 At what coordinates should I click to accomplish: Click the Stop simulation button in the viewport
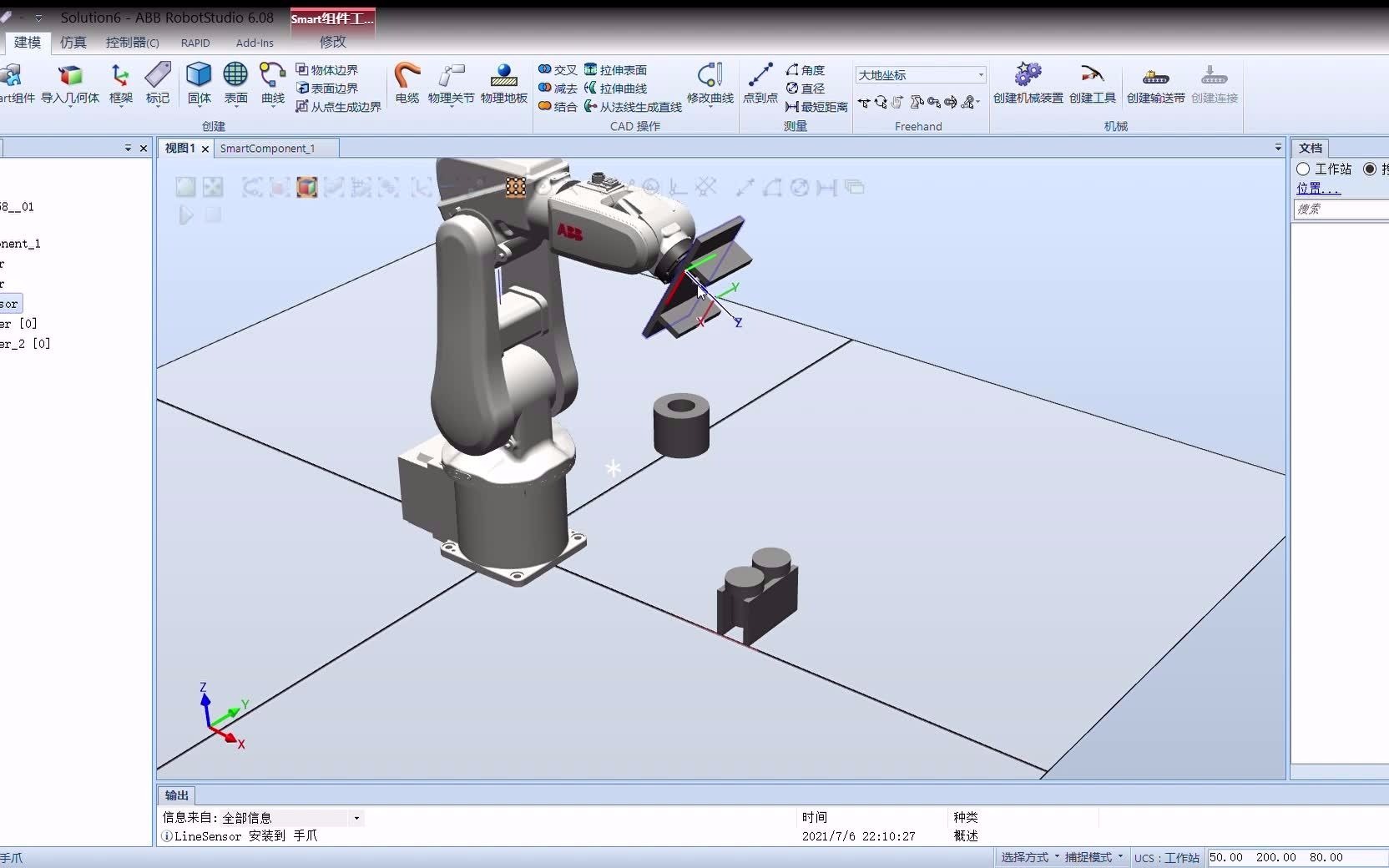pos(214,215)
